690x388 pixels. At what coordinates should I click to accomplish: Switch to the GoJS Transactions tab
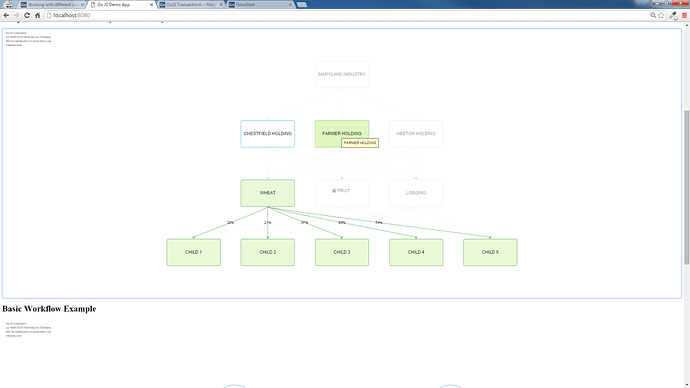tap(191, 4)
